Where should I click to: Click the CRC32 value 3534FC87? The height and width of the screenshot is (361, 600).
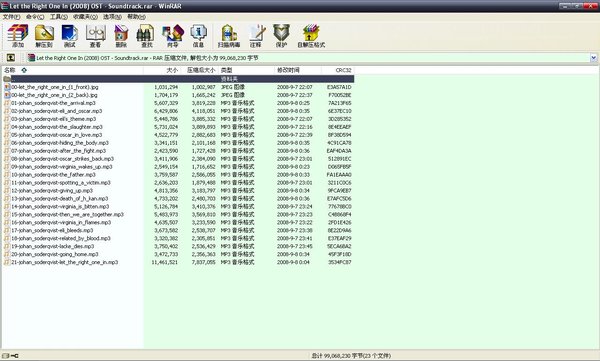(339, 262)
